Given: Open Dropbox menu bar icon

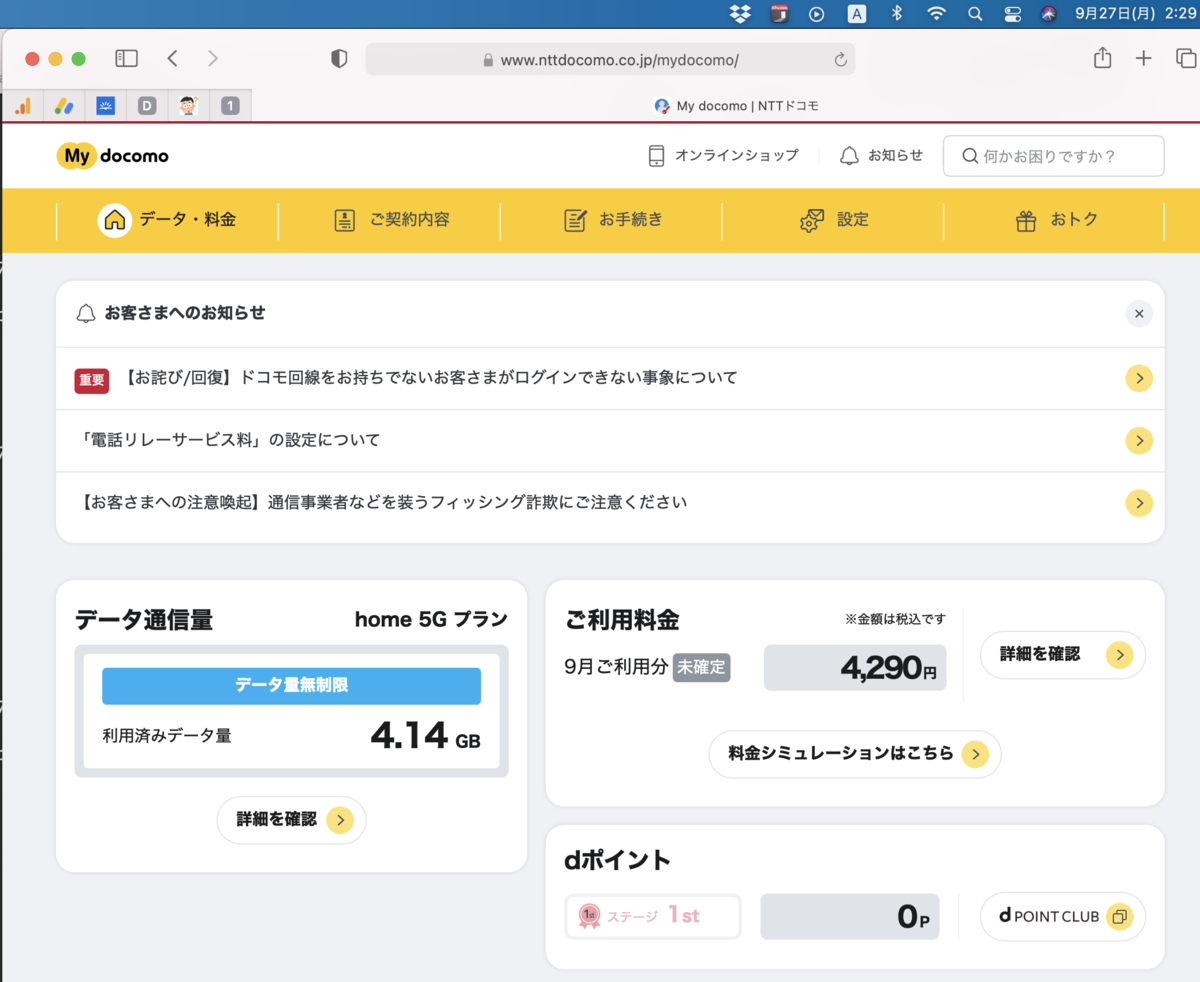Looking at the screenshot, I should 740,14.
